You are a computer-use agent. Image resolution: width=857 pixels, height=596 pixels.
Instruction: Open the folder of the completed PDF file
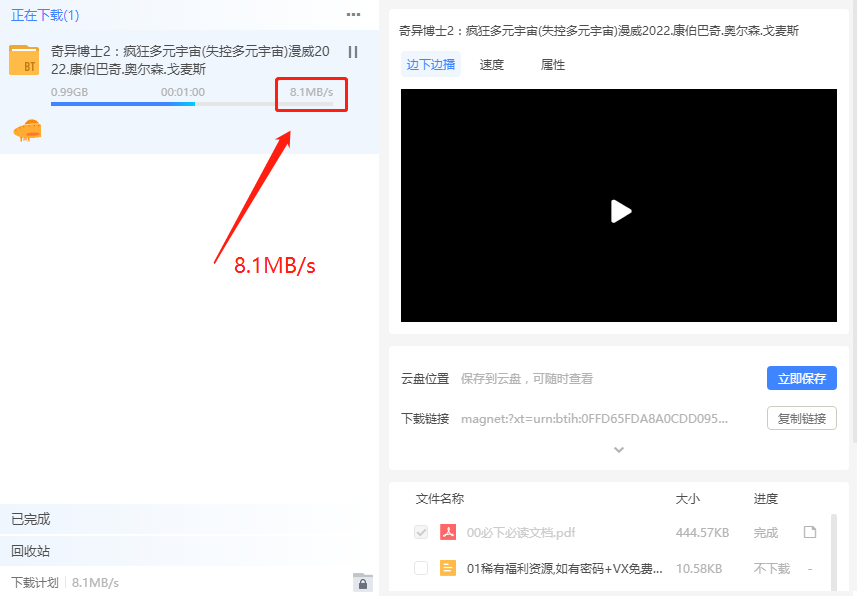810,532
